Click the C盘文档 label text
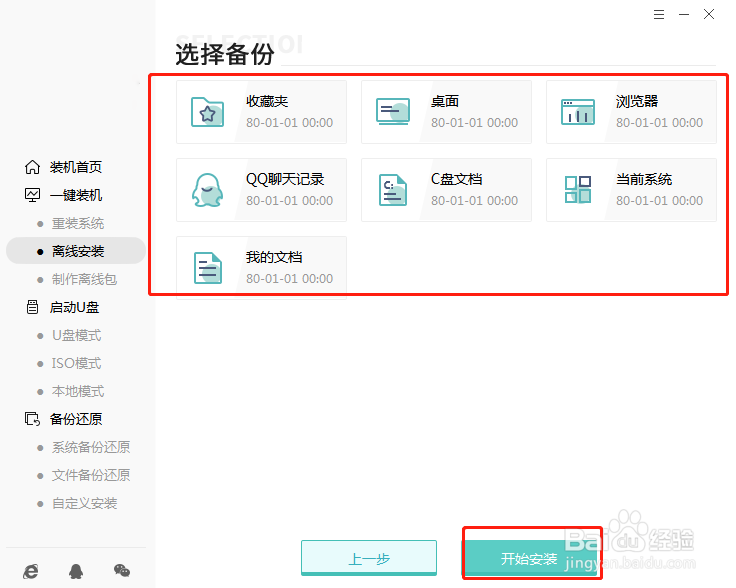The height and width of the screenshot is (588, 736). pyautogui.click(x=457, y=179)
